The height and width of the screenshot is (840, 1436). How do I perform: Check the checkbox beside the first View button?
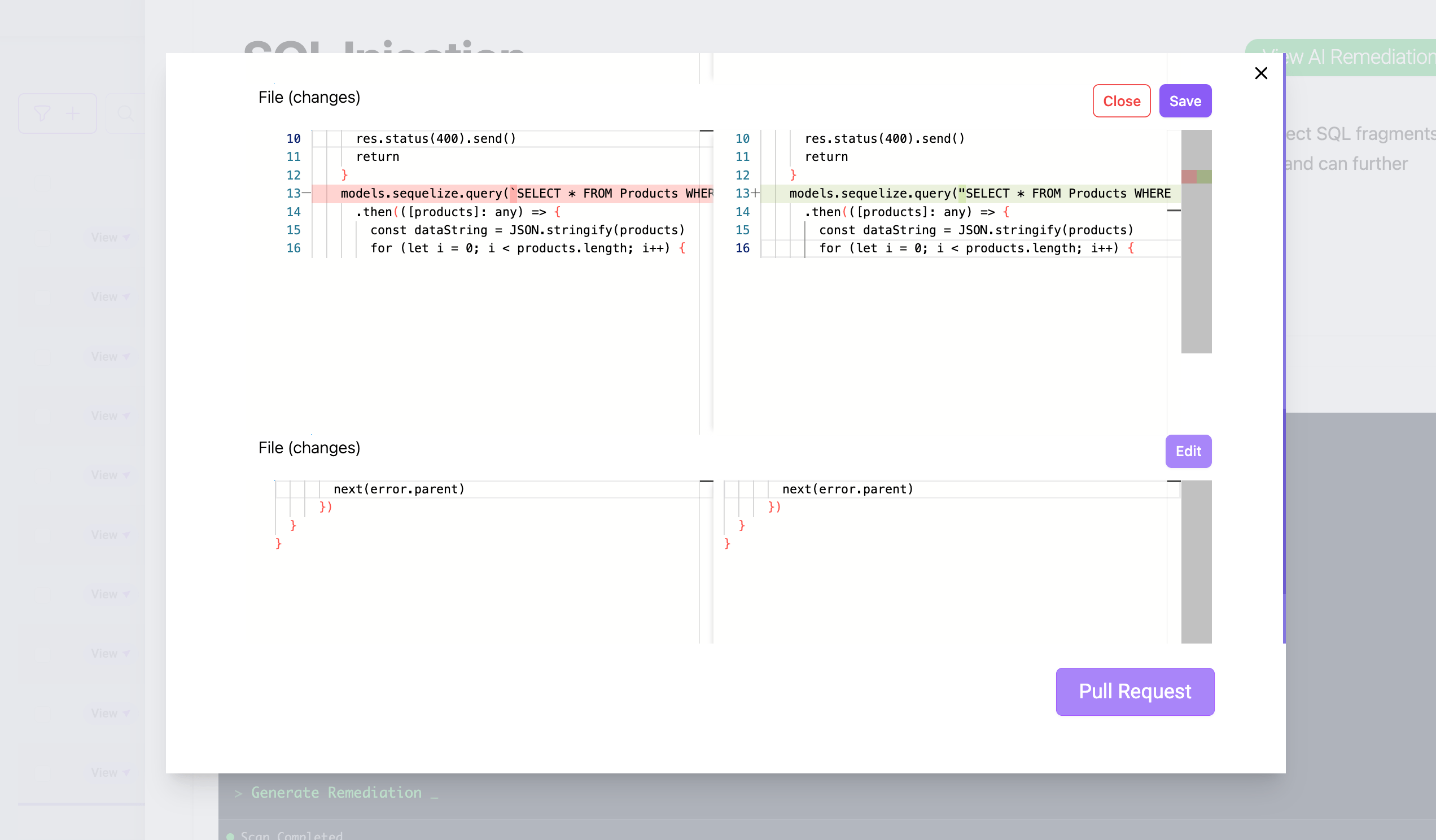[x=42, y=237]
